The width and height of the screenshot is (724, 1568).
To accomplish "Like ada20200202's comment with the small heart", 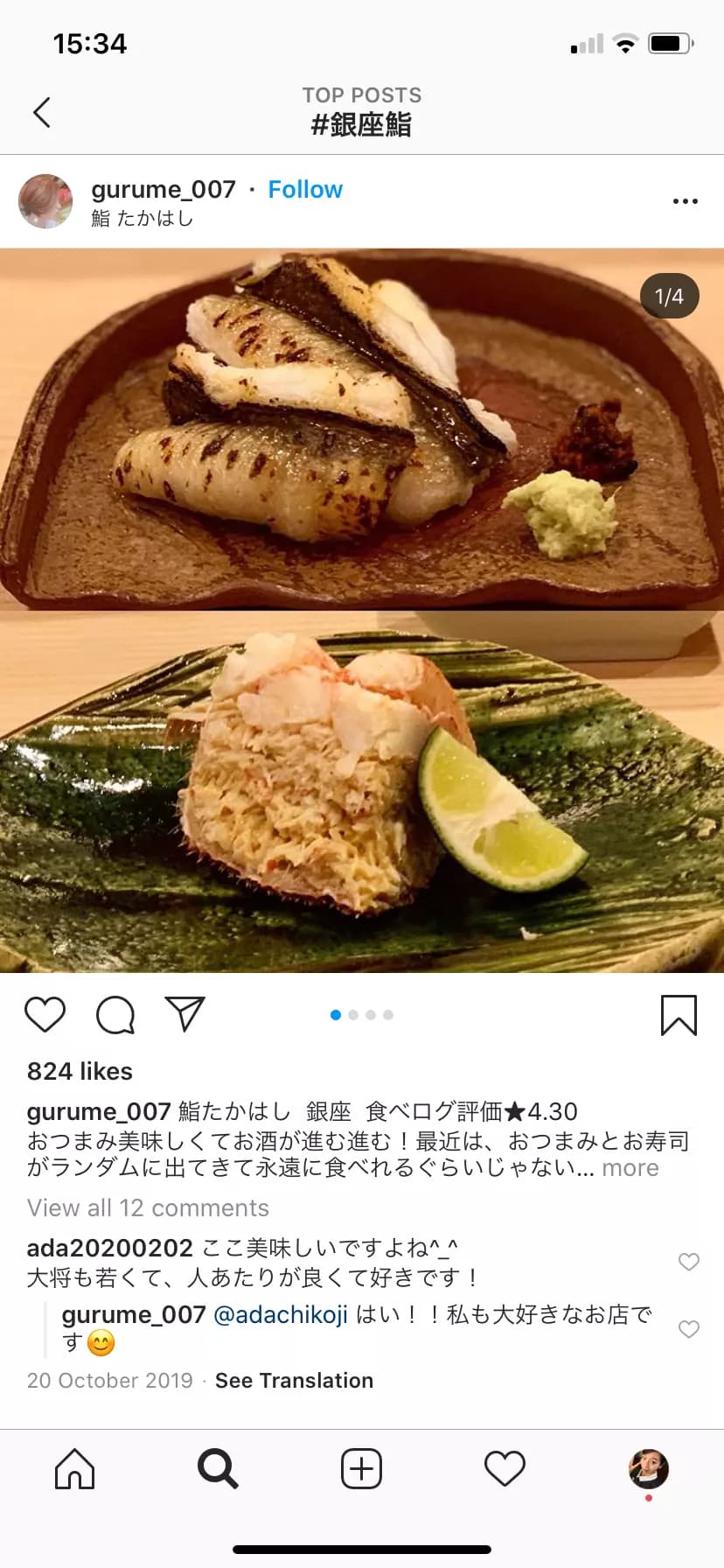I will 689,1261.
